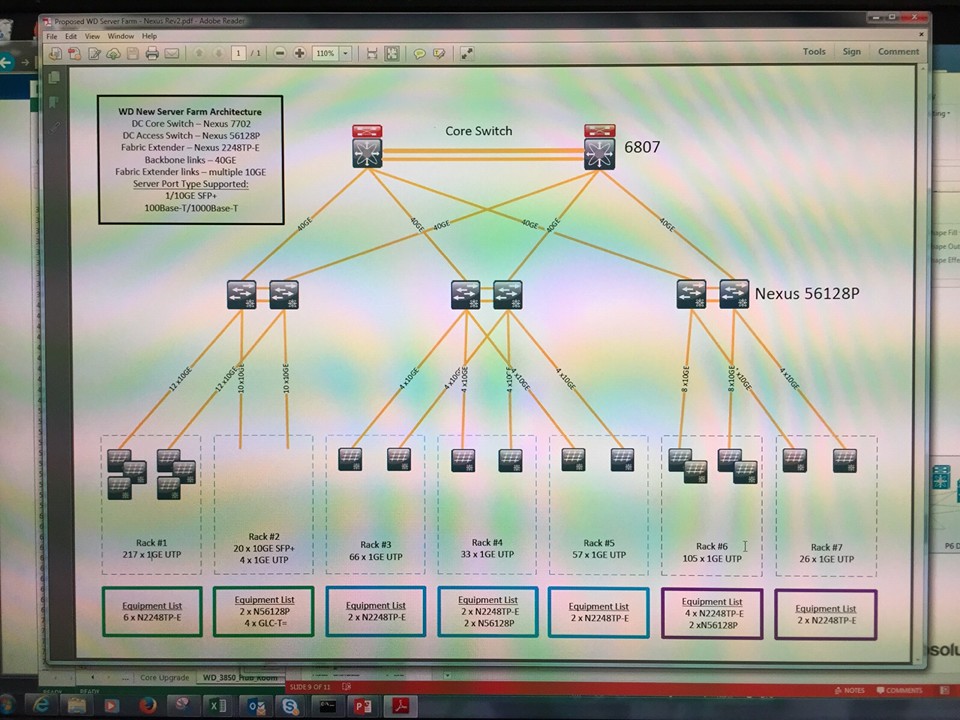Click the 6807 core switch label
This screenshot has width=960, height=720.
point(642,147)
